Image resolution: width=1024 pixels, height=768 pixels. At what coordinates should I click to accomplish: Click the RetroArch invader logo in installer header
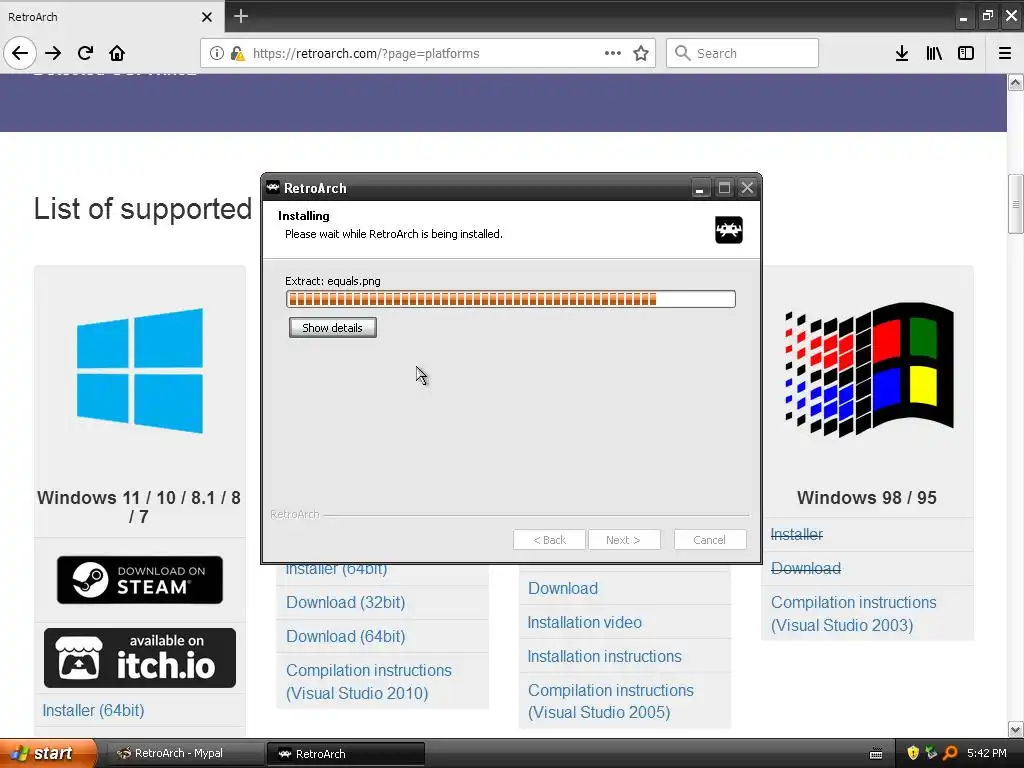pos(729,230)
